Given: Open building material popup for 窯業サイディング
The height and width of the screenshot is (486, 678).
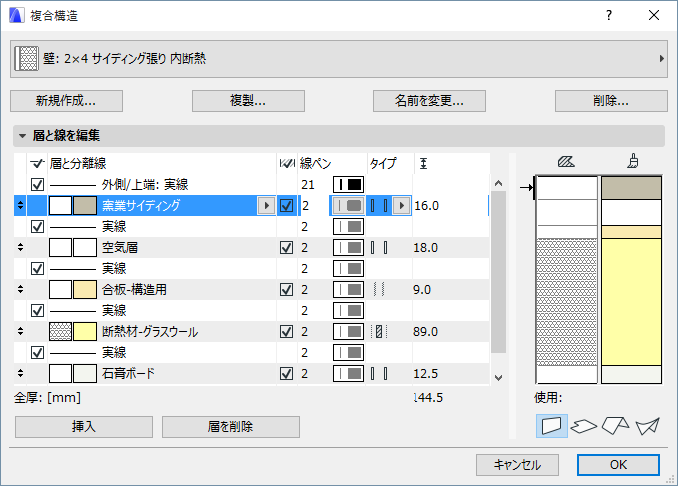Looking at the screenshot, I should coord(266,205).
